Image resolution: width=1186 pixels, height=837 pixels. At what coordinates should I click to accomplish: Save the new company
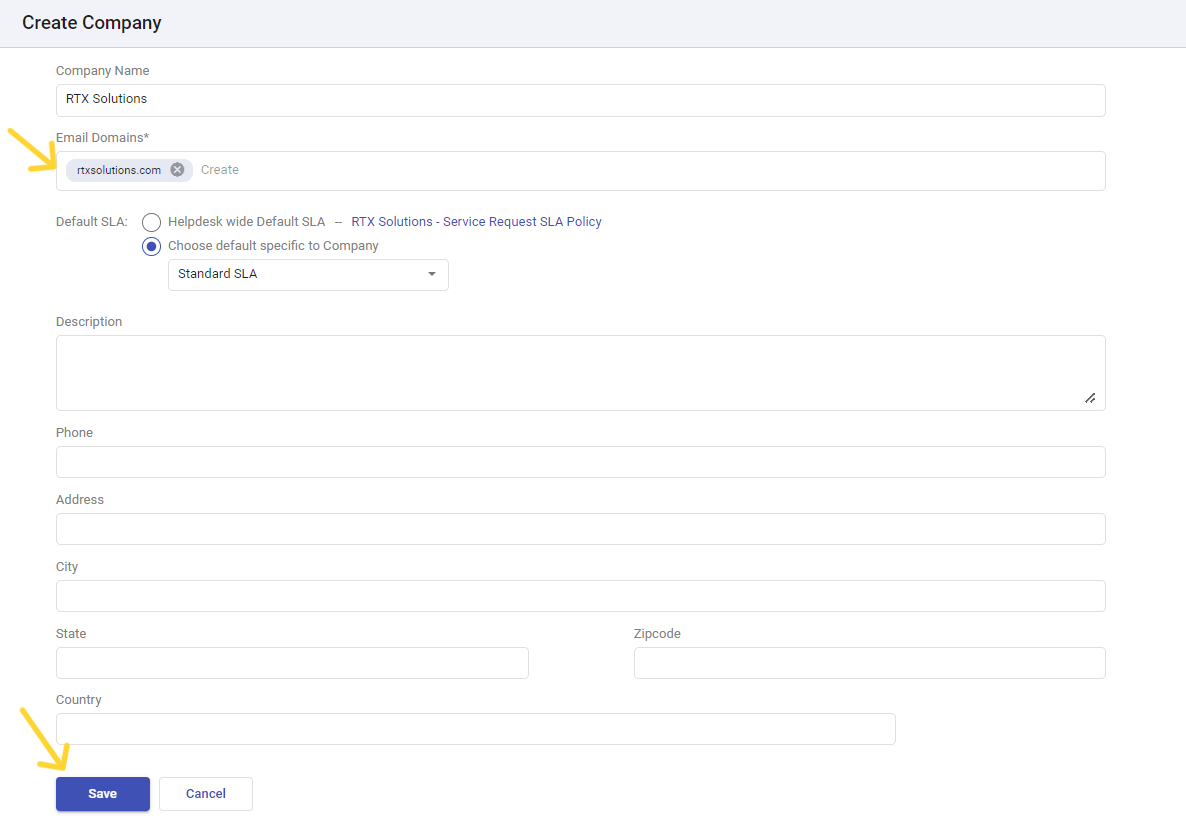pos(102,793)
